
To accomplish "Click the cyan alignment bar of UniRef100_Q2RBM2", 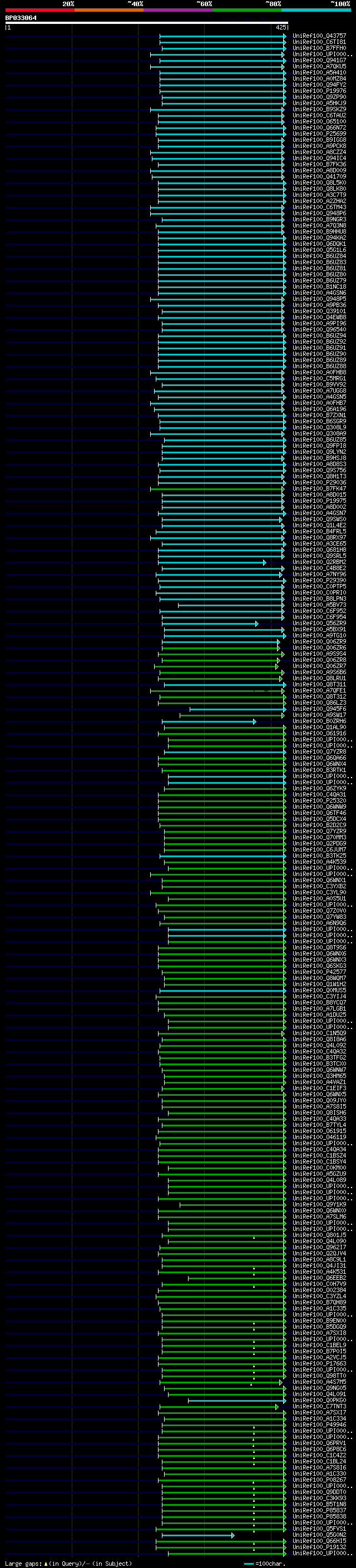I will 212,562.
